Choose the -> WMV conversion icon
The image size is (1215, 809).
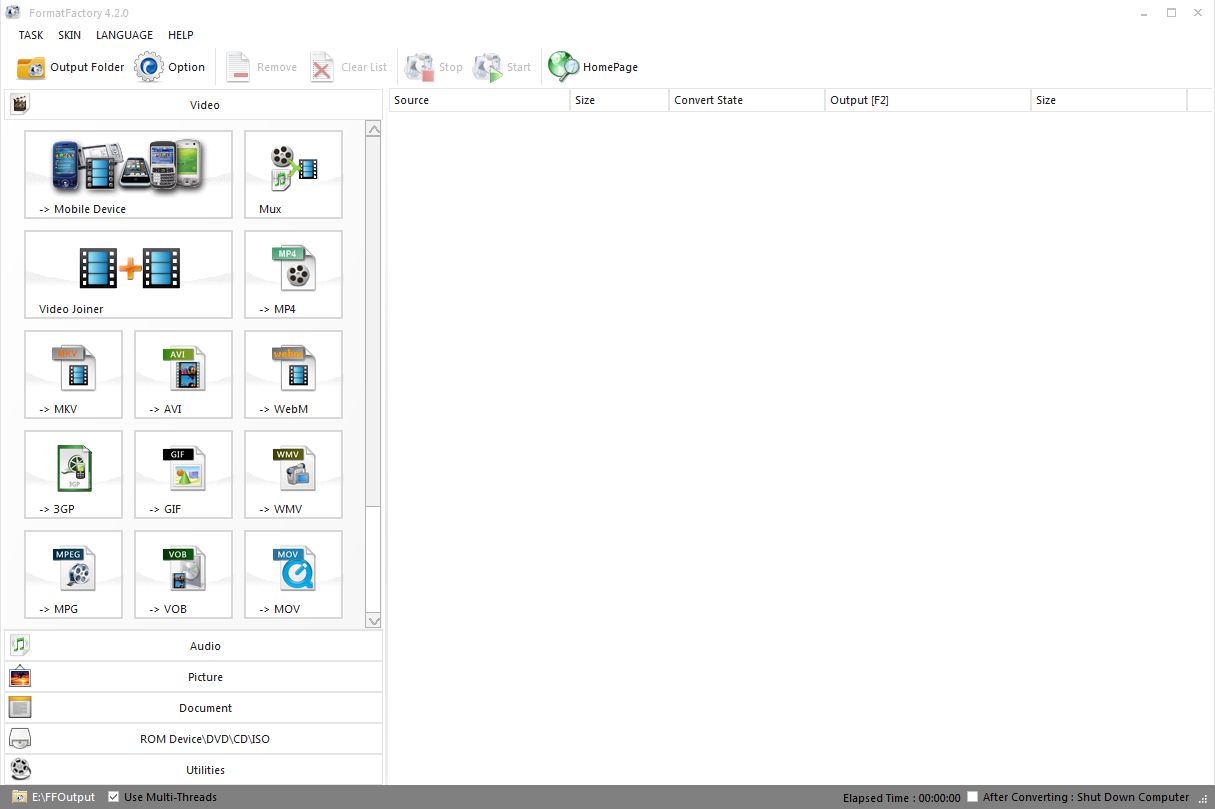click(293, 474)
